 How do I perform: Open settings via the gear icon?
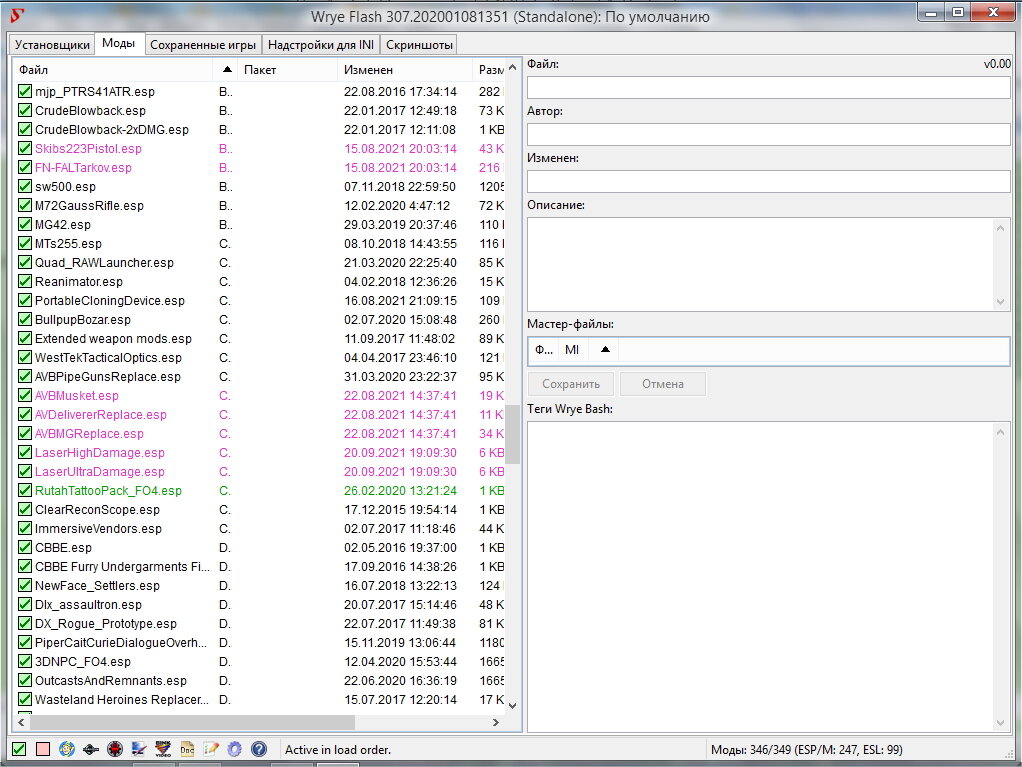click(235, 749)
